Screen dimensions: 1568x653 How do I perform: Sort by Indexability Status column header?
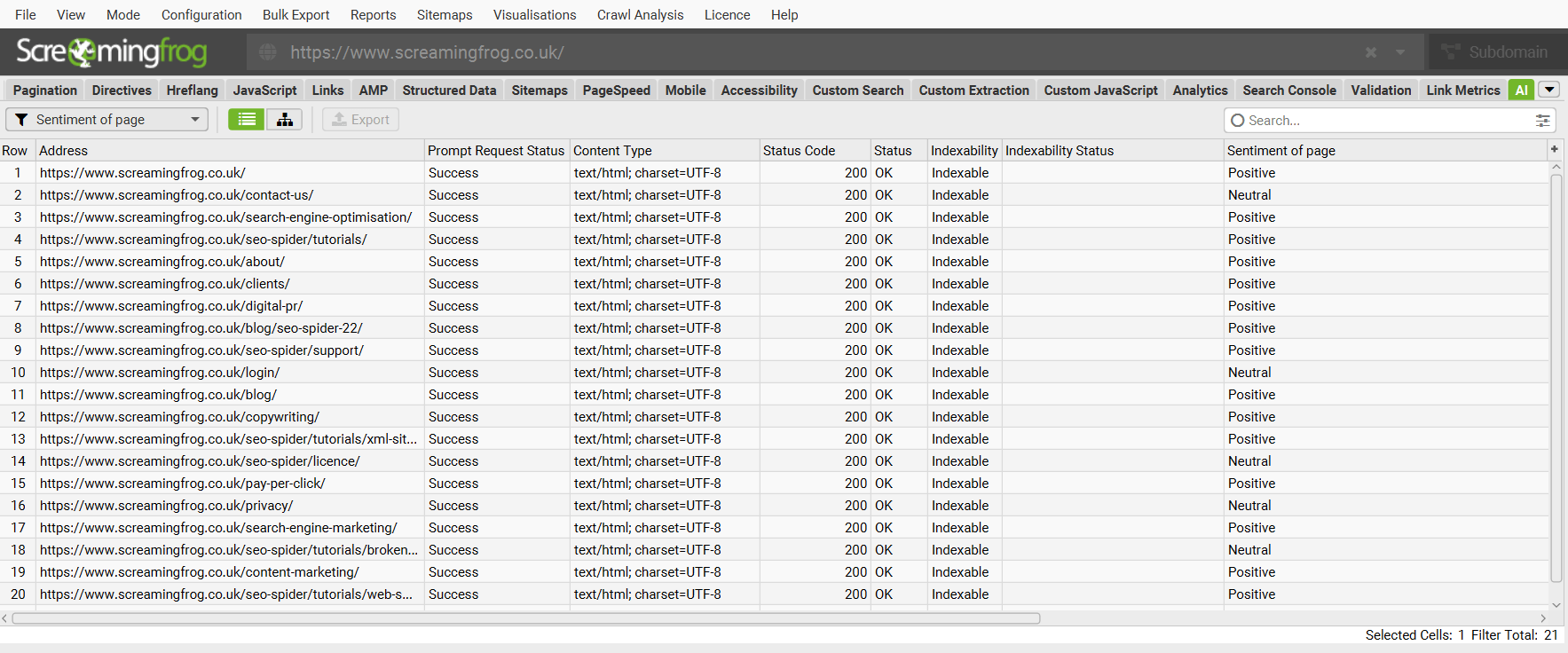point(1113,150)
